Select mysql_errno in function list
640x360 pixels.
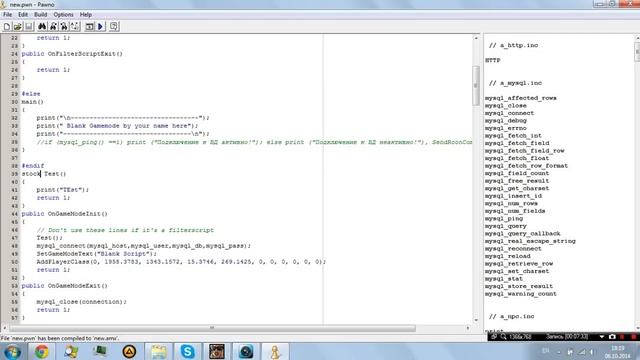coord(506,128)
